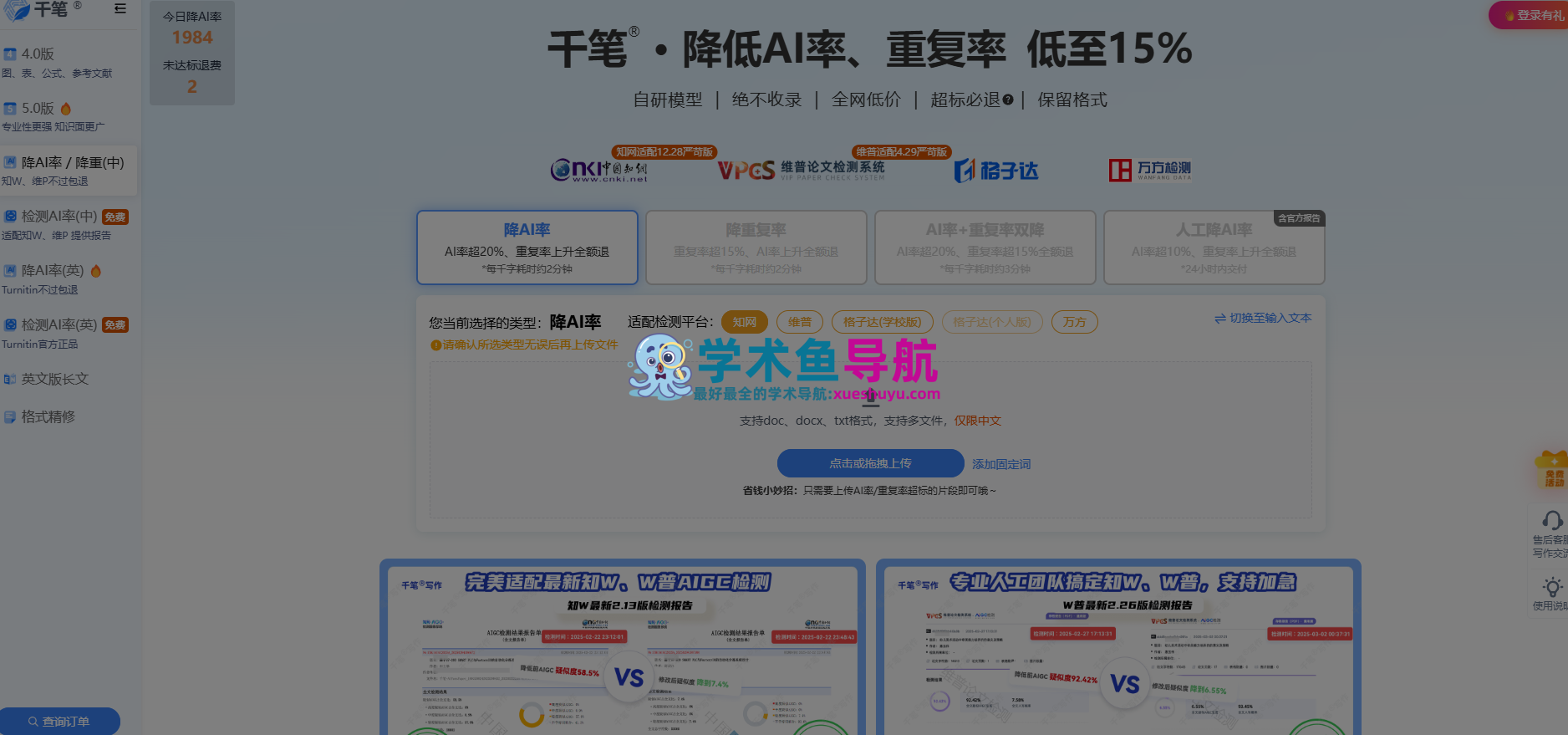Screen dimensions: 1568x735
Task: Switch to the AI率+重复率双降 card
Action: pos(985,248)
